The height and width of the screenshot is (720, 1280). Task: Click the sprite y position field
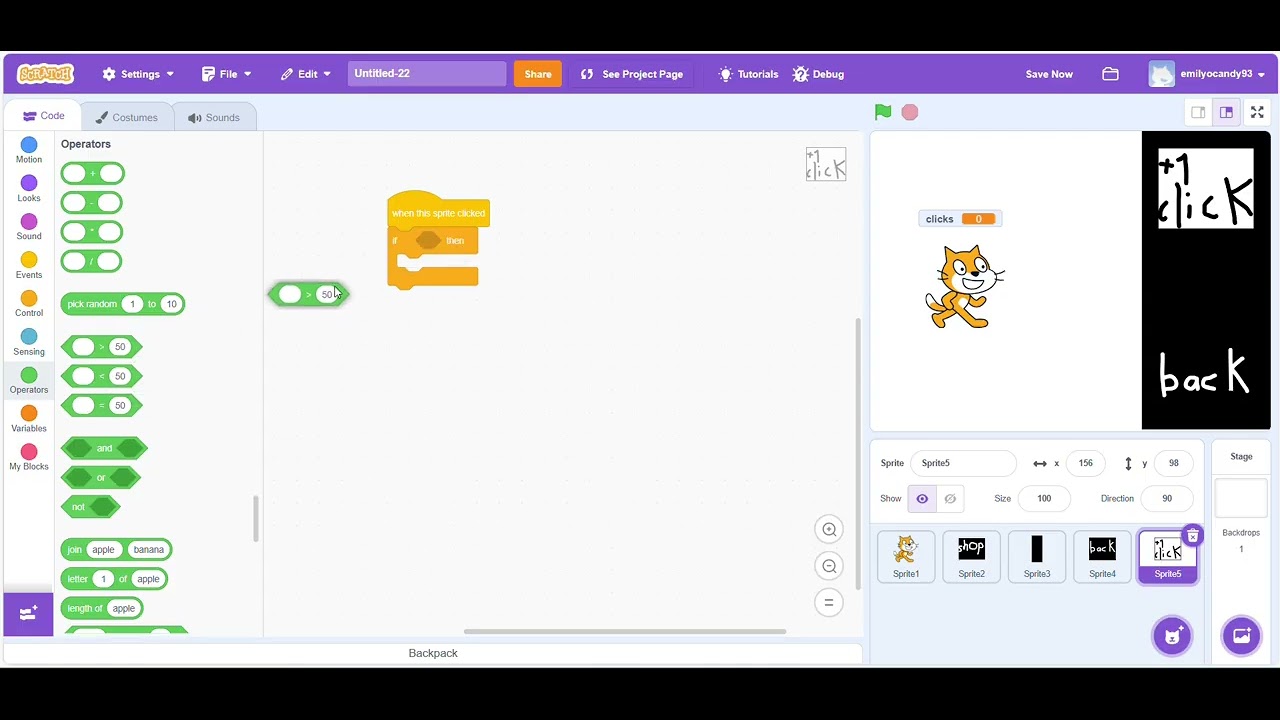[1173, 463]
